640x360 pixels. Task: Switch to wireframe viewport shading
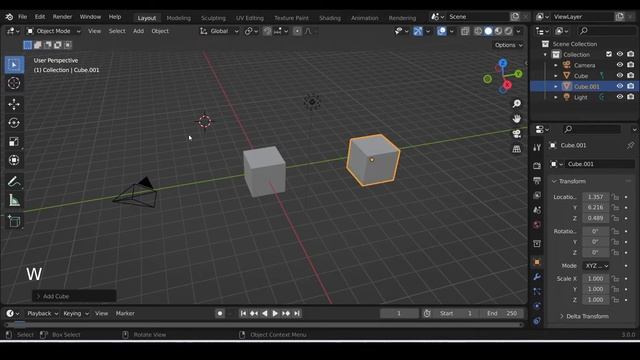478,31
